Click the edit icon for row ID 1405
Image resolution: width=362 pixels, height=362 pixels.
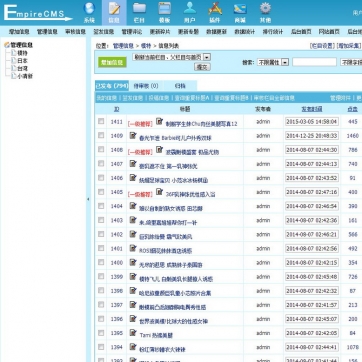[160, 192]
